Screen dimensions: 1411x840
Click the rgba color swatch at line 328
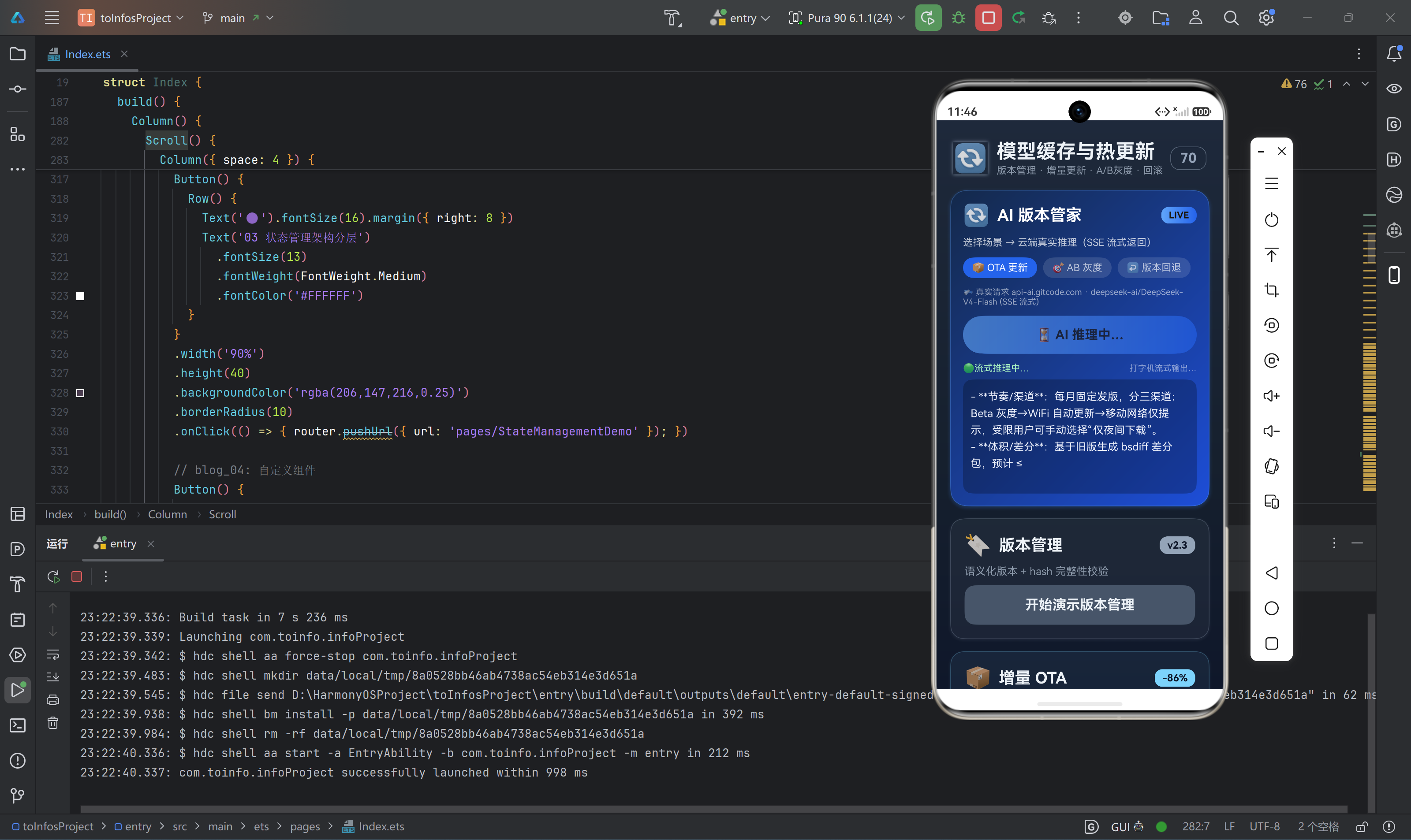[x=80, y=393]
